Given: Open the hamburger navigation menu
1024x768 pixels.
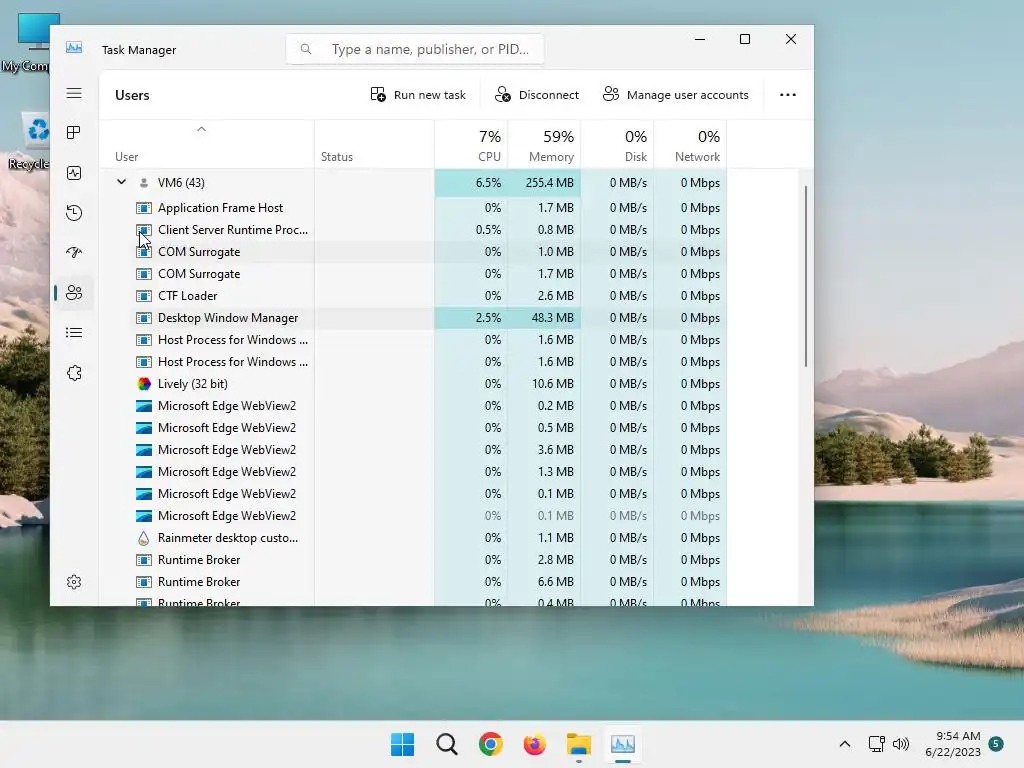Looking at the screenshot, I should coord(74,93).
